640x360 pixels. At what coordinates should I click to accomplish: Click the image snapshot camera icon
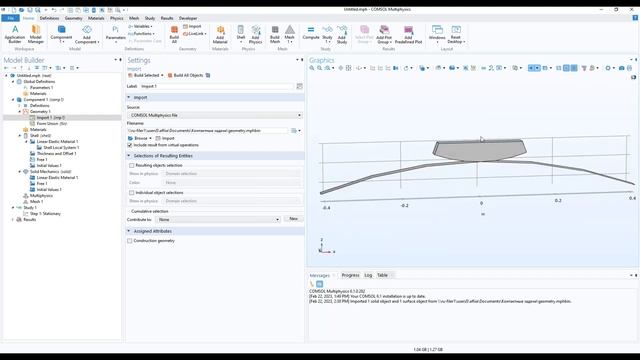tap(621, 68)
